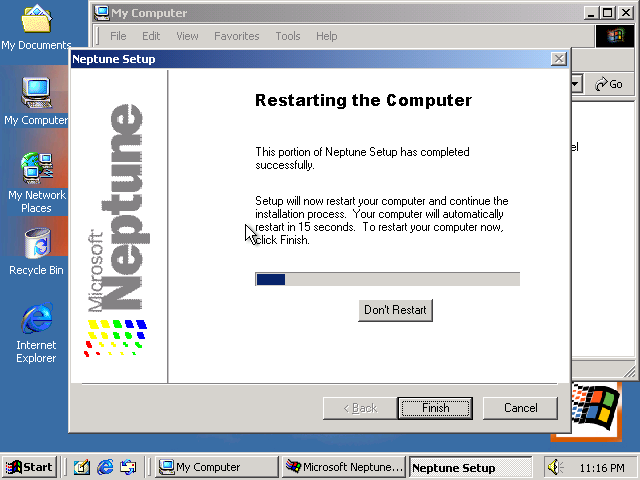Click Show Desktop quick launch icon
The width and height of the screenshot is (640, 480).
tap(82, 467)
